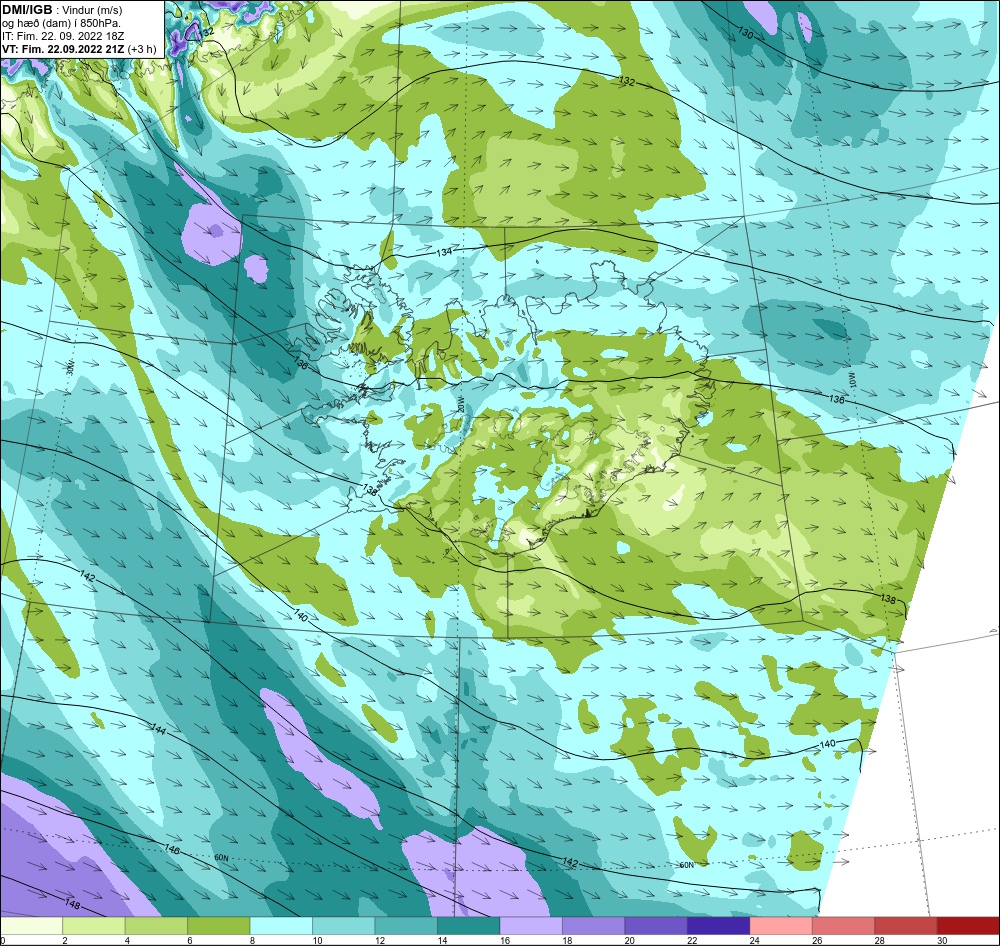1000x946 pixels.
Task: Select the 'Vindur (m/s)' label
Action: (x=92, y=10)
